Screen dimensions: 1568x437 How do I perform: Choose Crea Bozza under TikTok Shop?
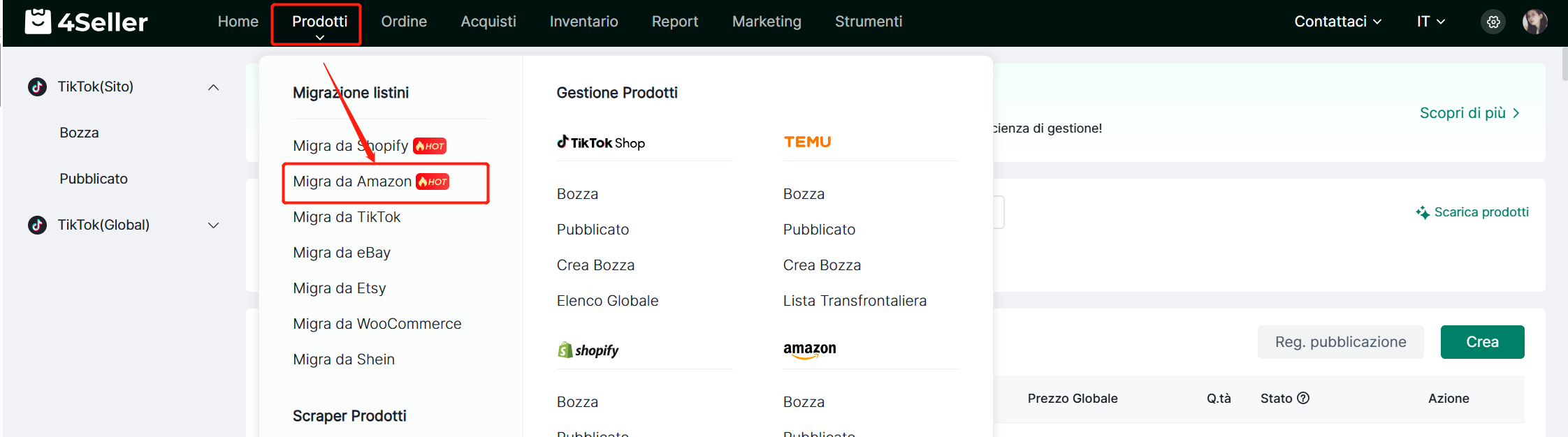(x=596, y=265)
